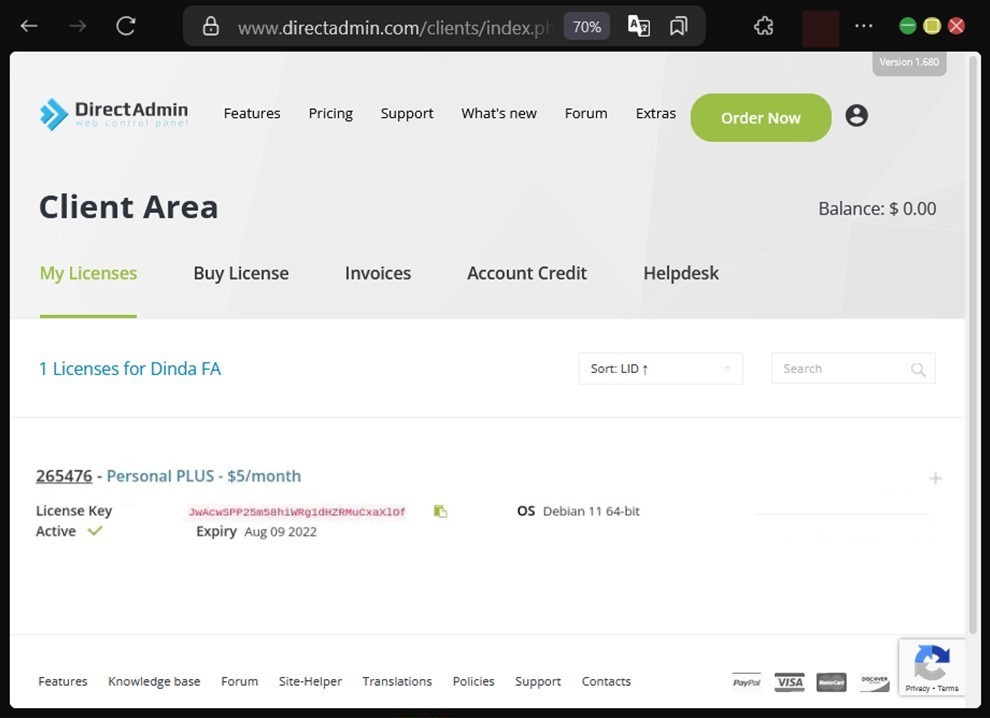The height and width of the screenshot is (718, 990).
Task: Copy the license key with clipboard icon
Action: tap(440, 511)
